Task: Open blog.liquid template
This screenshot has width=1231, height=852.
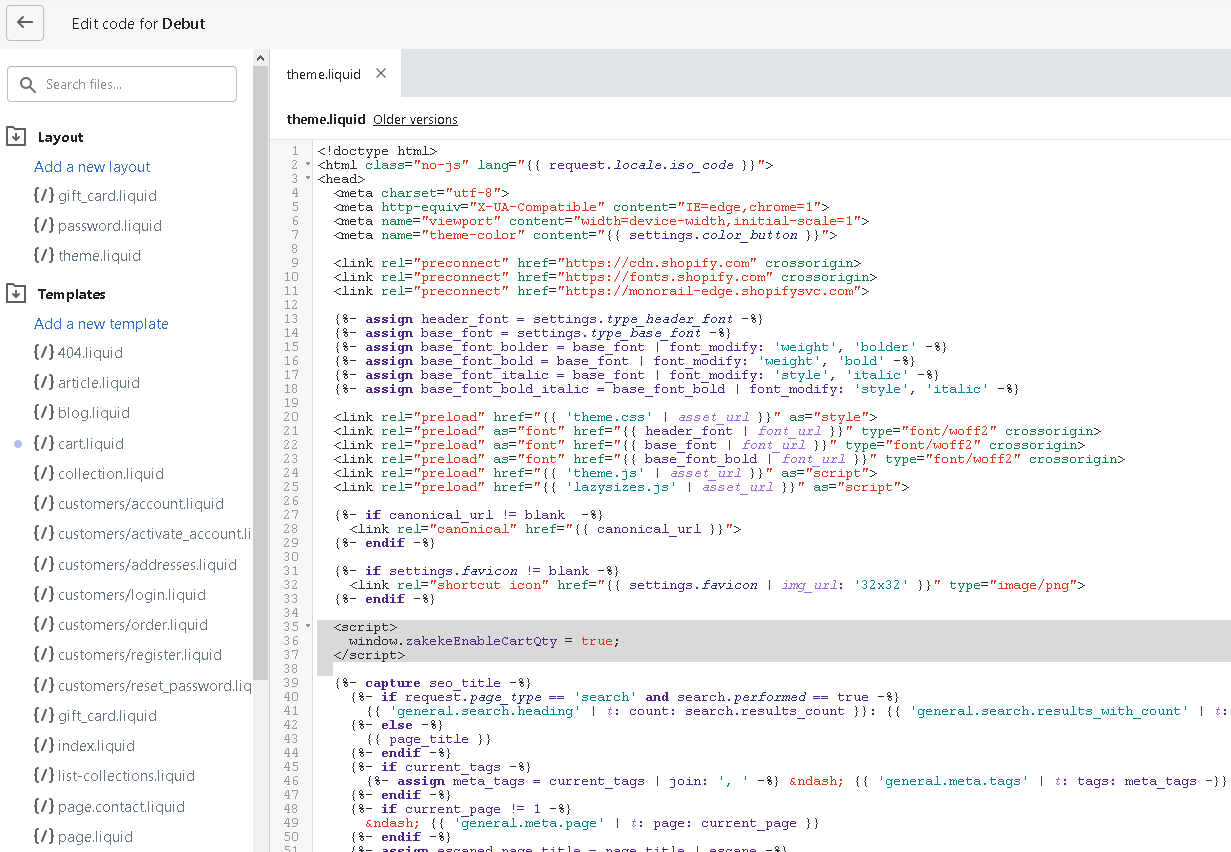Action: point(94,413)
